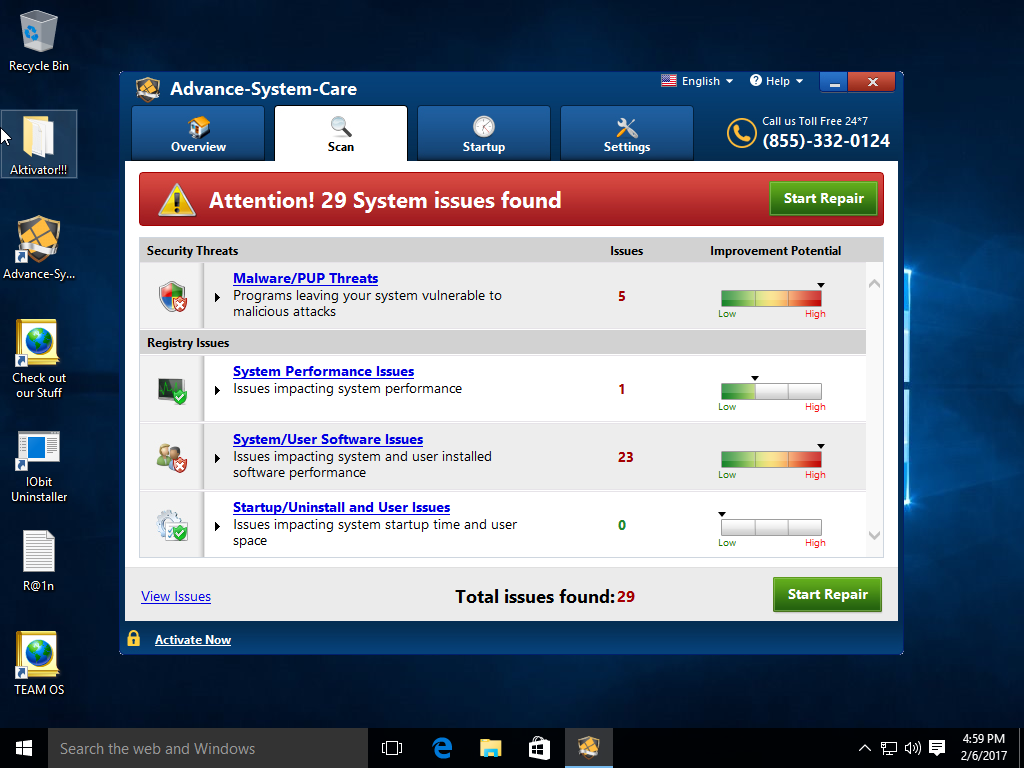The height and width of the screenshot is (768, 1024).
Task: Expand the Malware/PUP Threats row arrow
Action: point(217,297)
